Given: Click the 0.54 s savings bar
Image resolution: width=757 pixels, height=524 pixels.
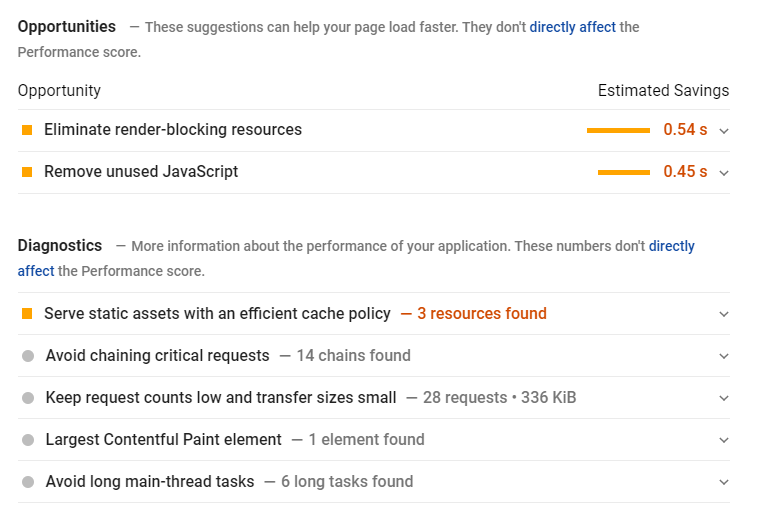Looking at the screenshot, I should 618,130.
